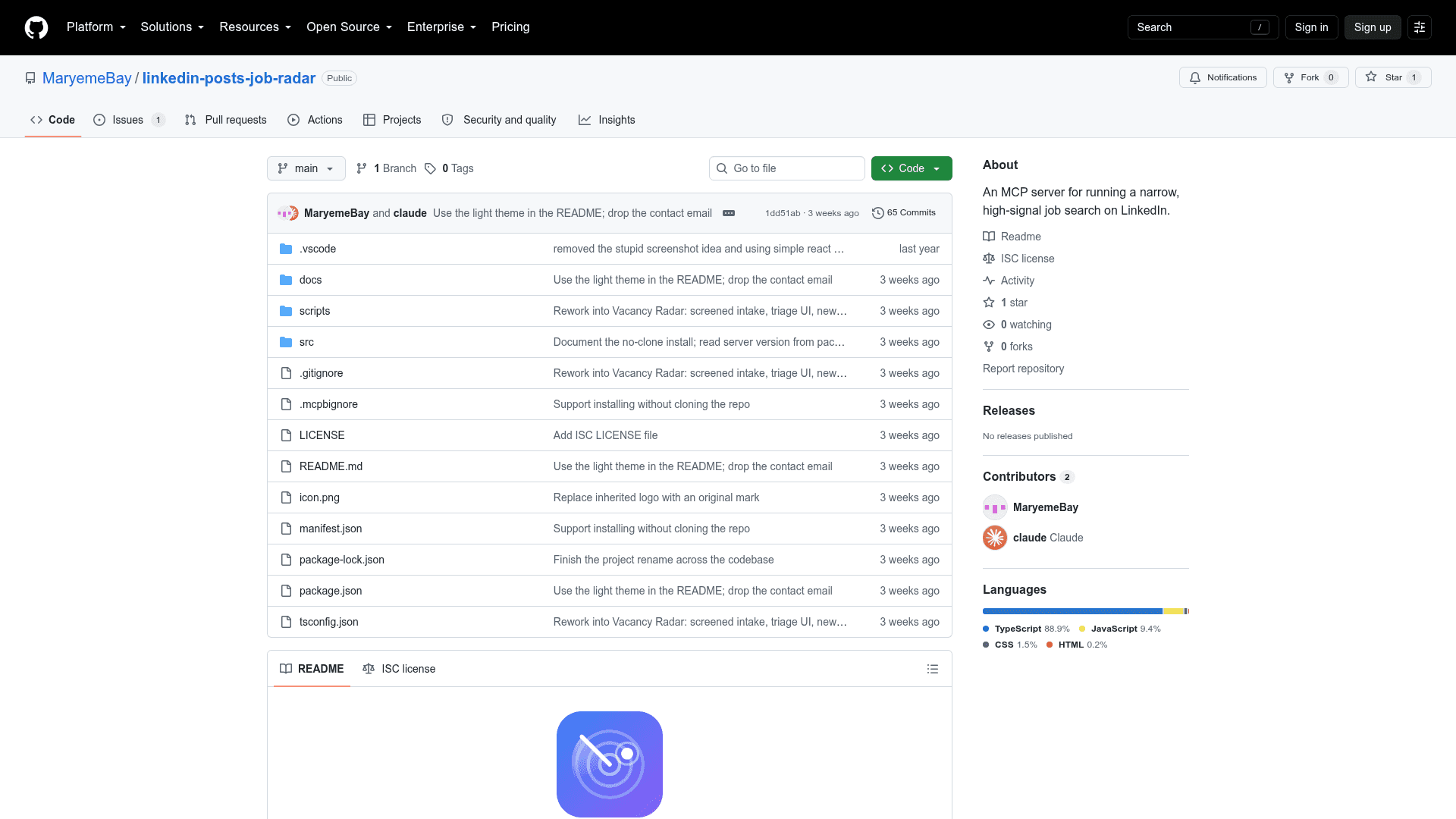Open the header settings sliders icon

click(x=1420, y=27)
